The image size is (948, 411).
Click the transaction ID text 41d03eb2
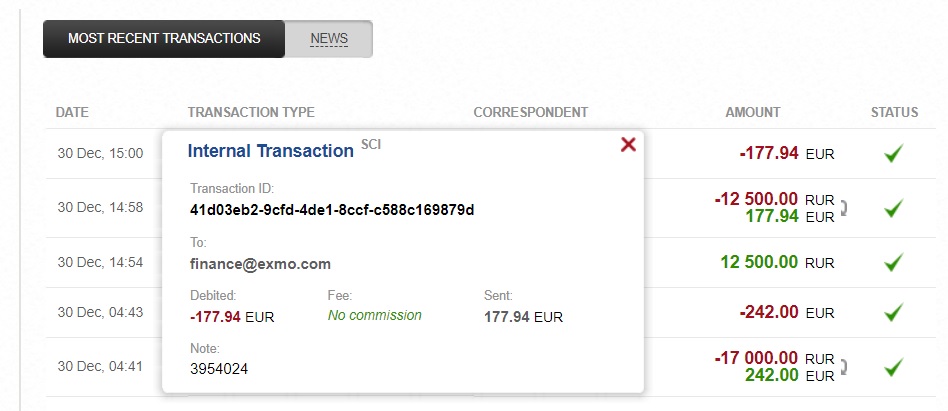tap(332, 210)
